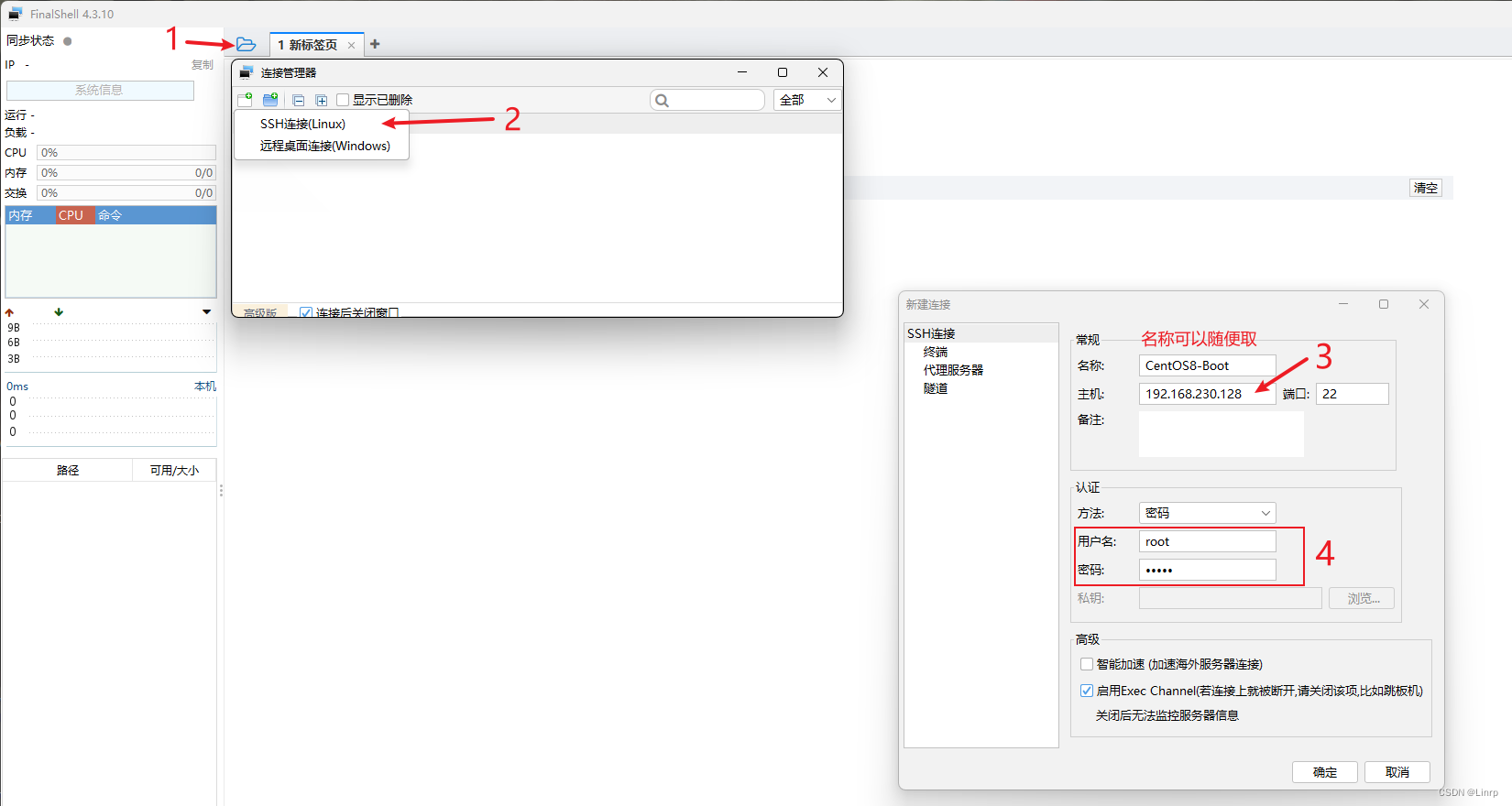The width and height of the screenshot is (1512, 806).
Task: Open the connection manager folder icon
Action: click(x=246, y=44)
